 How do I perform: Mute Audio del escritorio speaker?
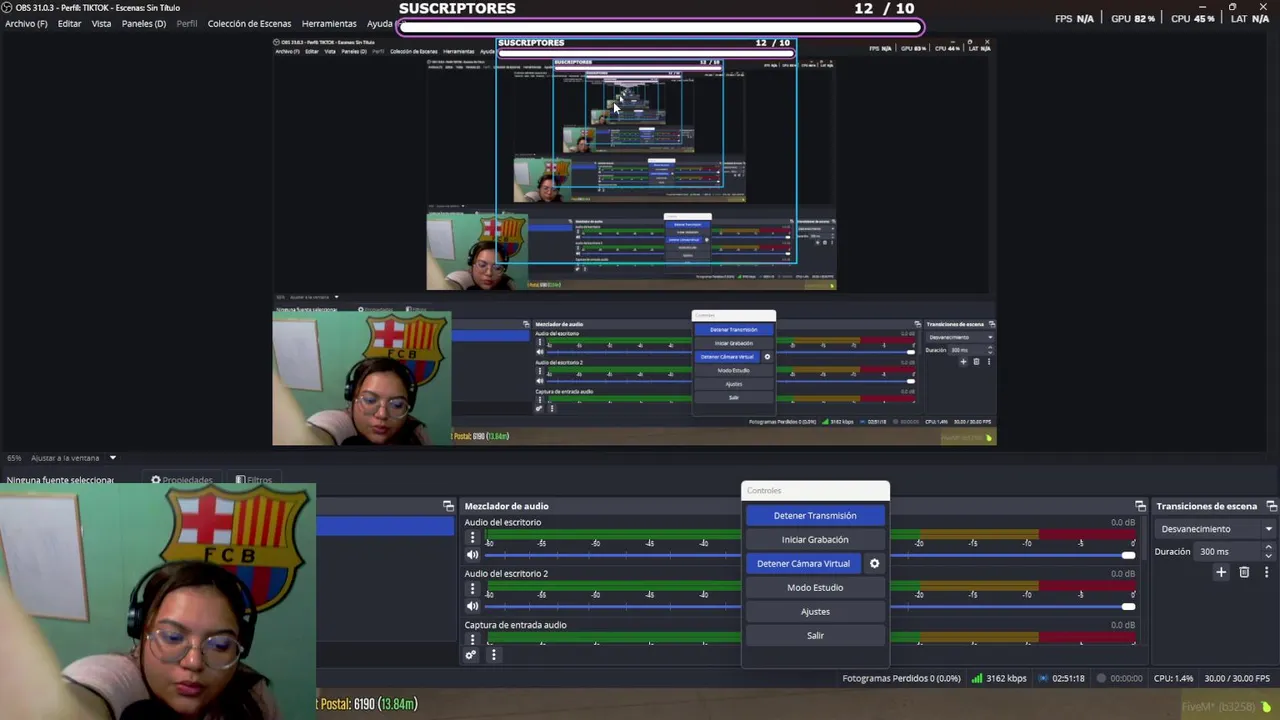pyautogui.click(x=473, y=555)
